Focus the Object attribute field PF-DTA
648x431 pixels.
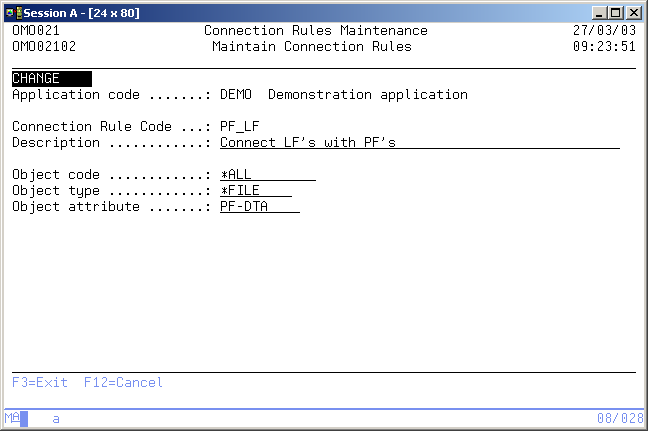(259, 207)
